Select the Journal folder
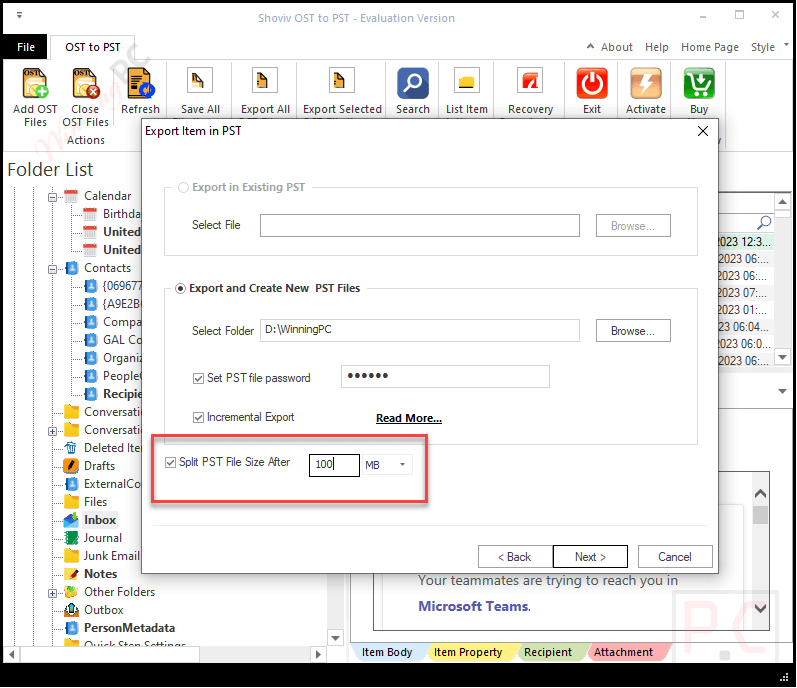 pyautogui.click(x=103, y=538)
